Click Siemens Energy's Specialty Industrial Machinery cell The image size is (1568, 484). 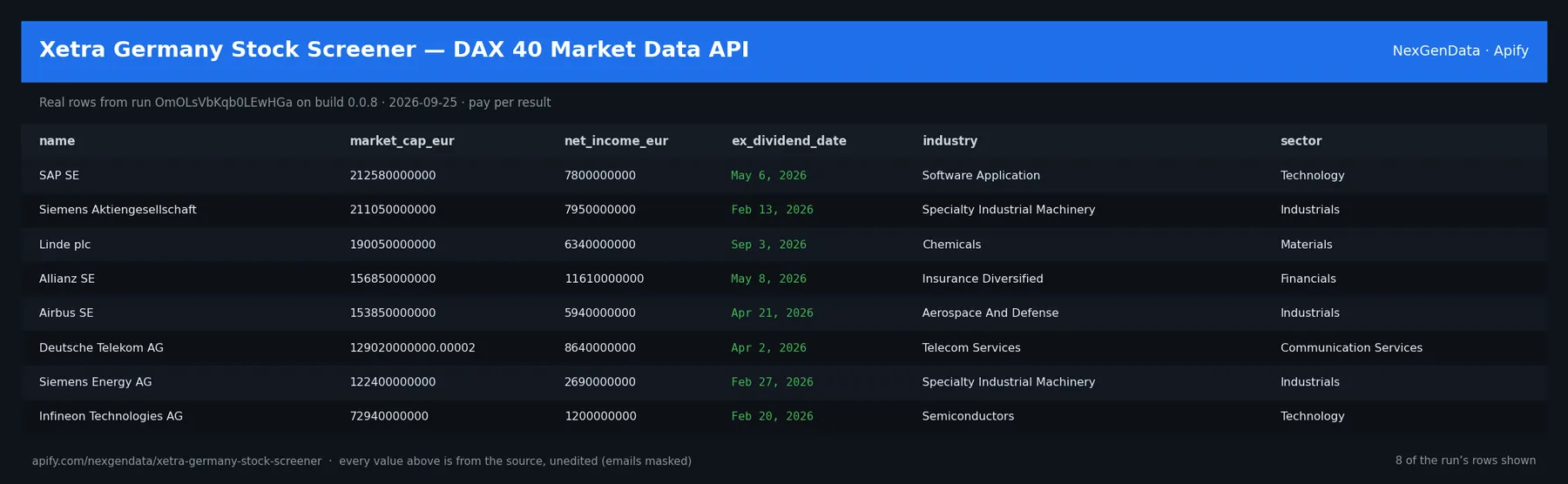1009,382
